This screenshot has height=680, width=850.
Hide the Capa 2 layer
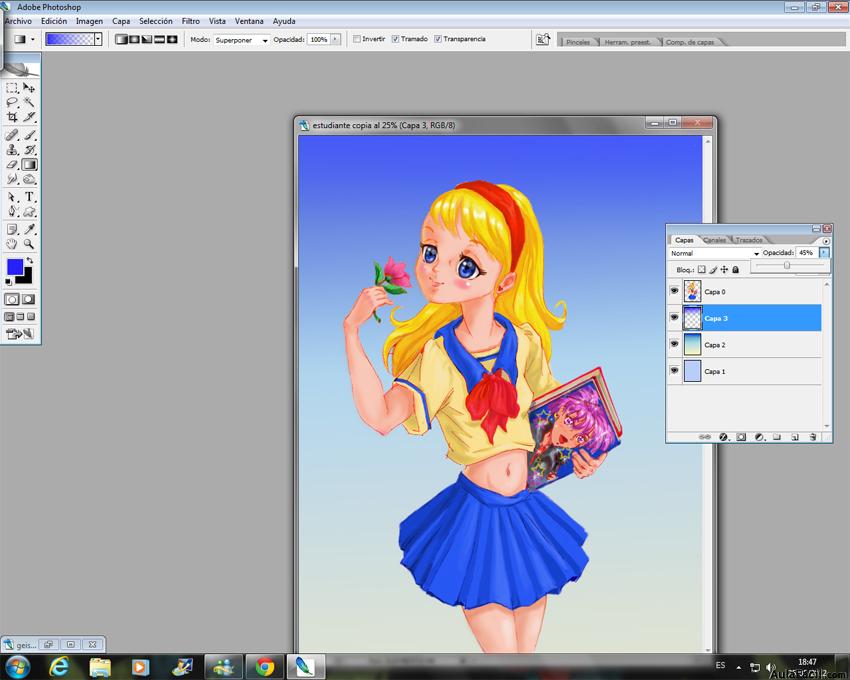[x=674, y=344]
